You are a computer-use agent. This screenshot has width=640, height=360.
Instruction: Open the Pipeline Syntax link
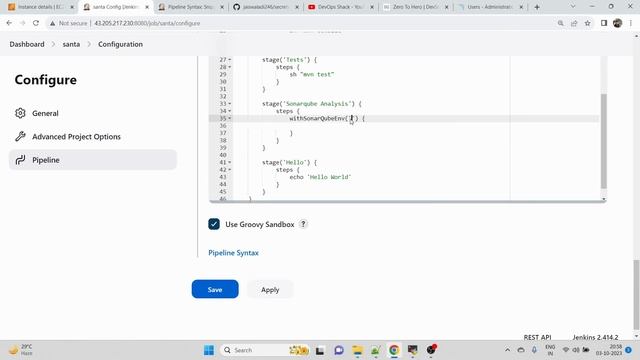point(233,253)
